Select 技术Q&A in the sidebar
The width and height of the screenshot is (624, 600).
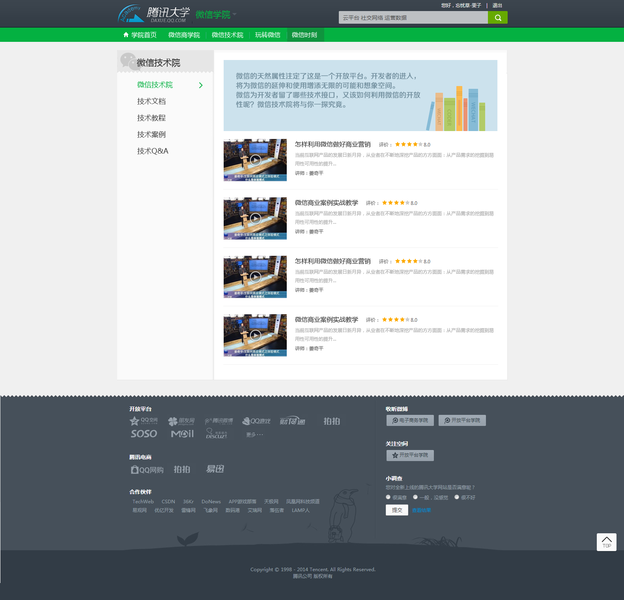click(x=153, y=151)
